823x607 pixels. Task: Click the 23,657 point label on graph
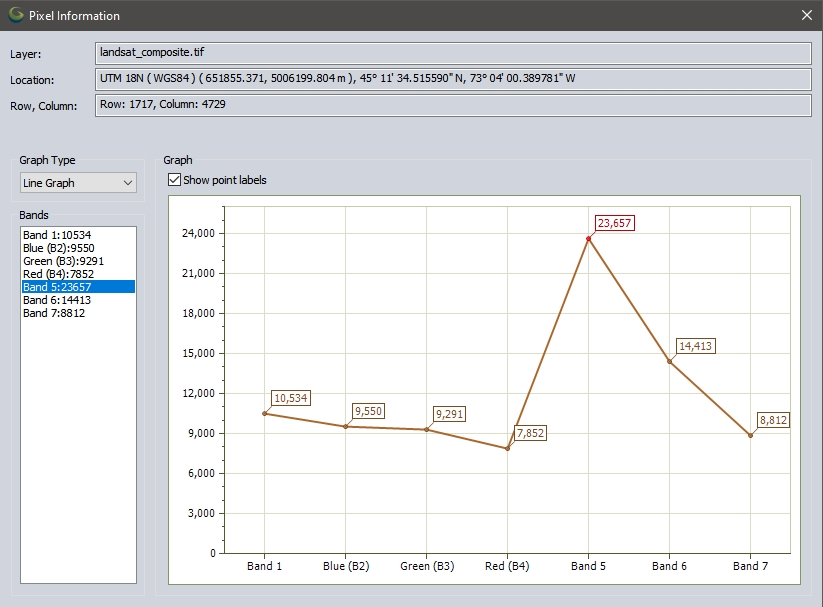click(615, 223)
